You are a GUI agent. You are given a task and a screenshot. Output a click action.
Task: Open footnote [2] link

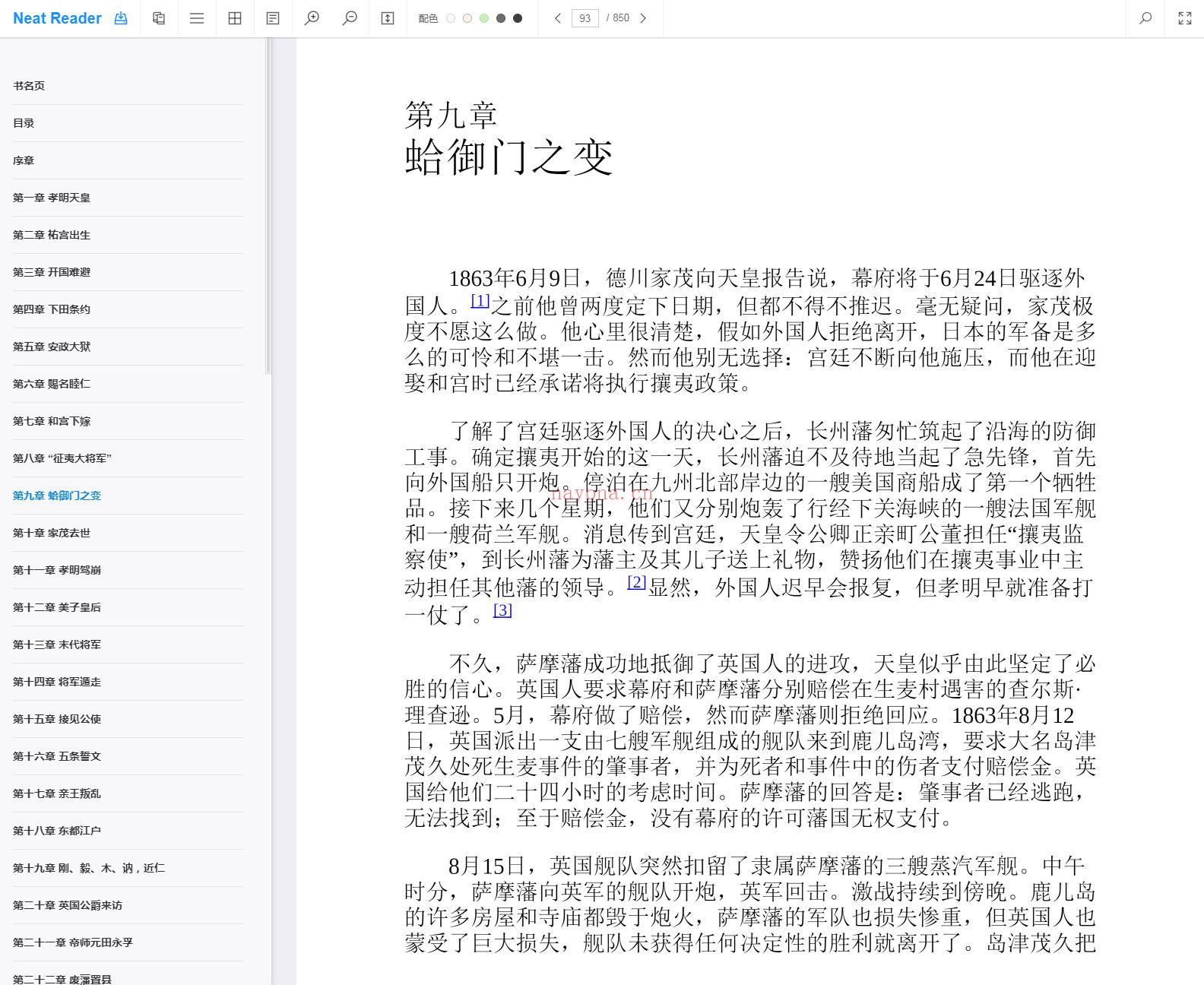tap(637, 582)
